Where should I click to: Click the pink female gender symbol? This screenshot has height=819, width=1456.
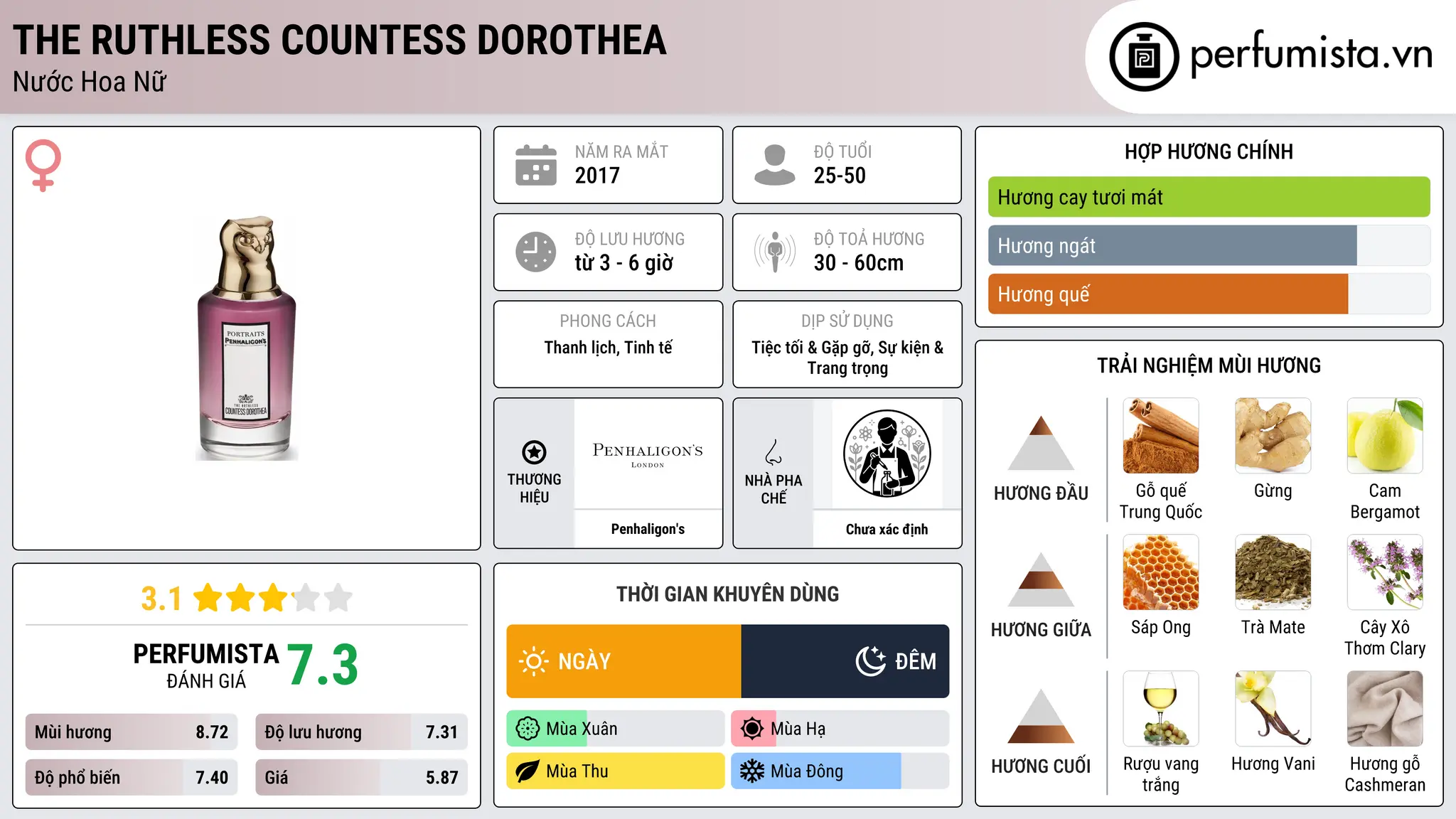(43, 165)
